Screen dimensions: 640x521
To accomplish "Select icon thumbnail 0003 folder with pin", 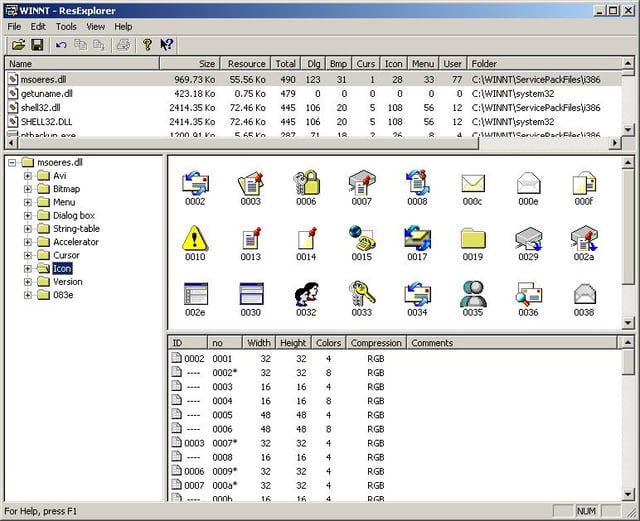I will [251, 188].
